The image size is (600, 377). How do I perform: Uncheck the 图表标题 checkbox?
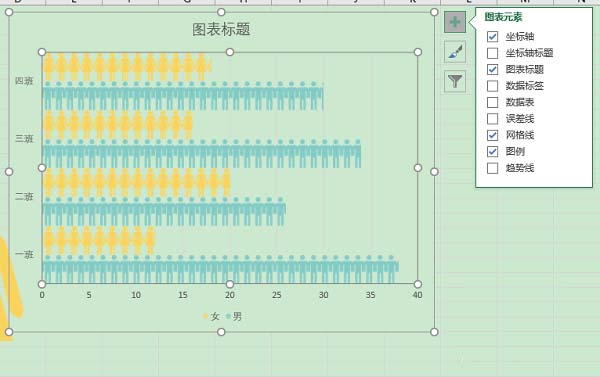(492, 70)
